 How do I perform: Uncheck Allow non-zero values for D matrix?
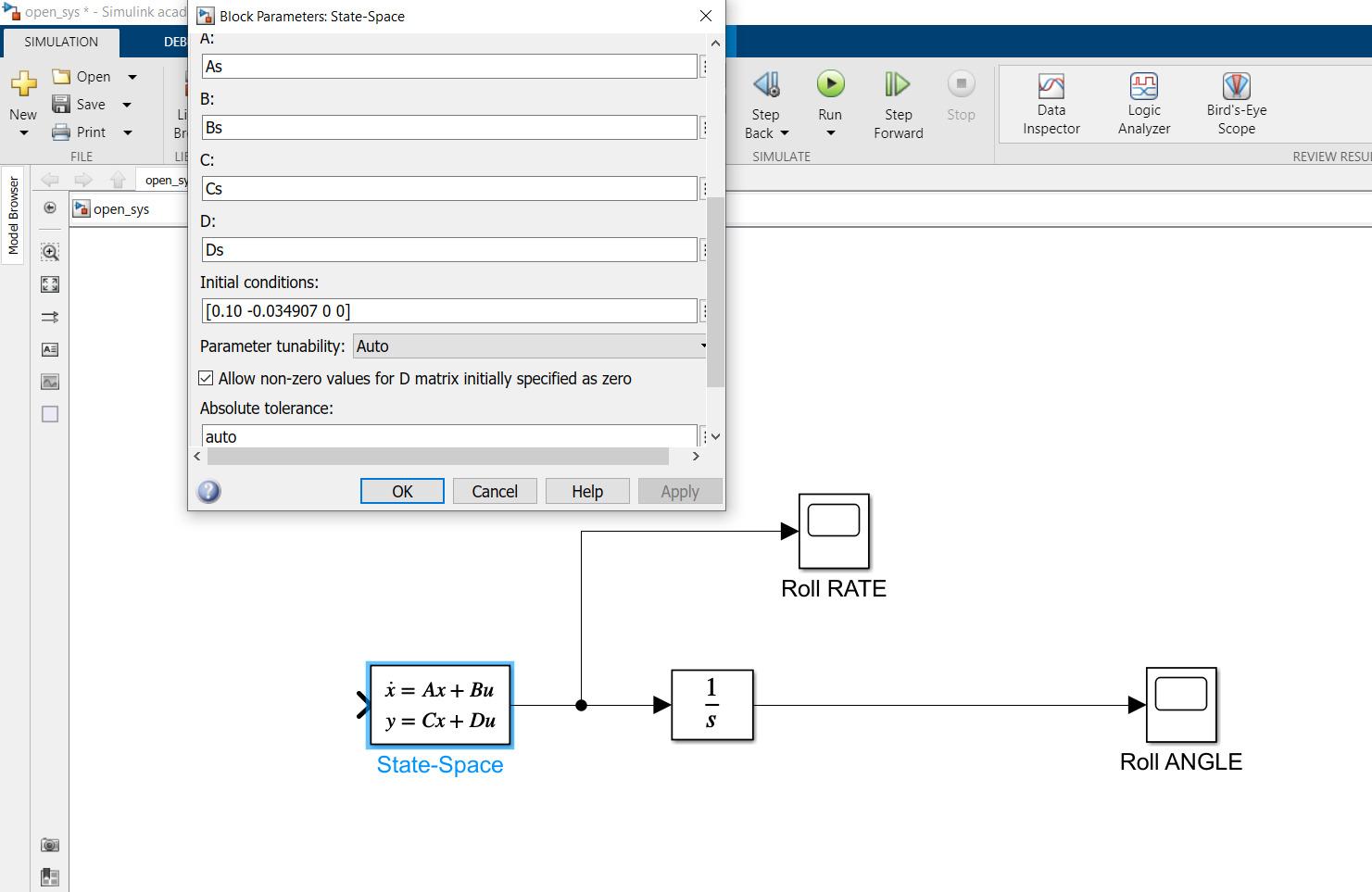(206, 378)
